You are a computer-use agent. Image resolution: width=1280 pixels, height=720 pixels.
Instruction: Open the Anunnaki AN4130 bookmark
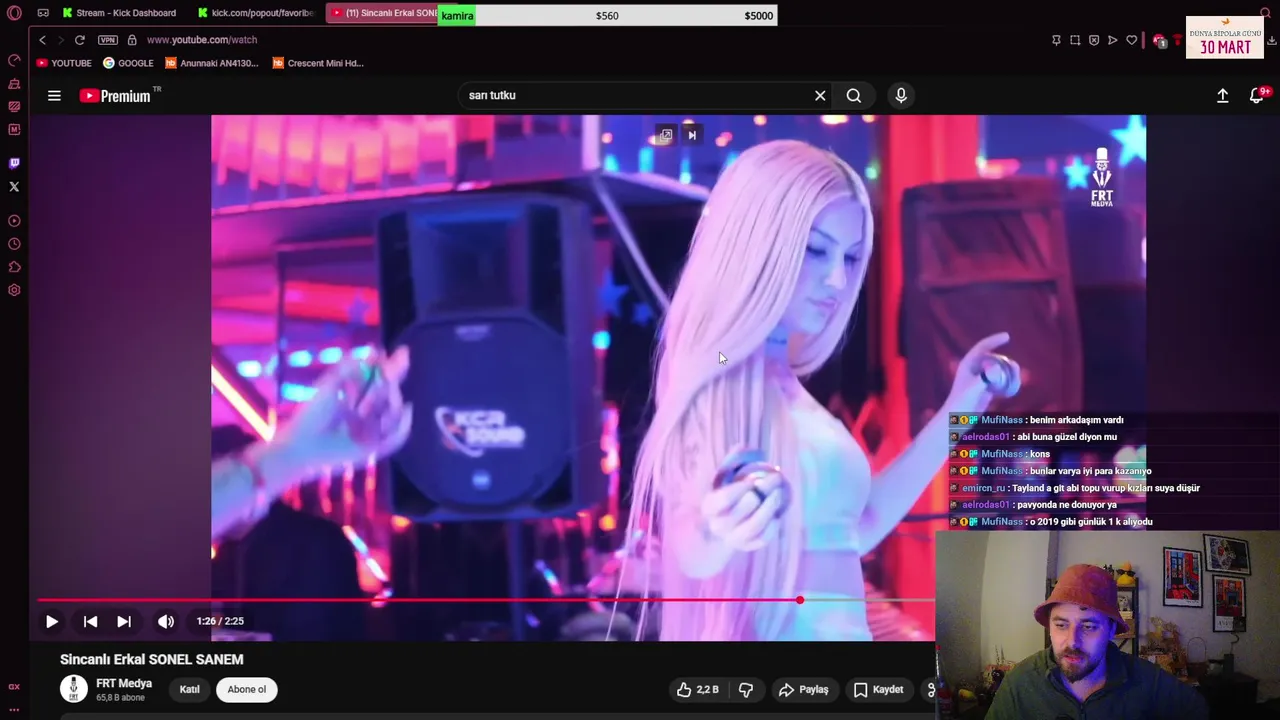(x=212, y=63)
